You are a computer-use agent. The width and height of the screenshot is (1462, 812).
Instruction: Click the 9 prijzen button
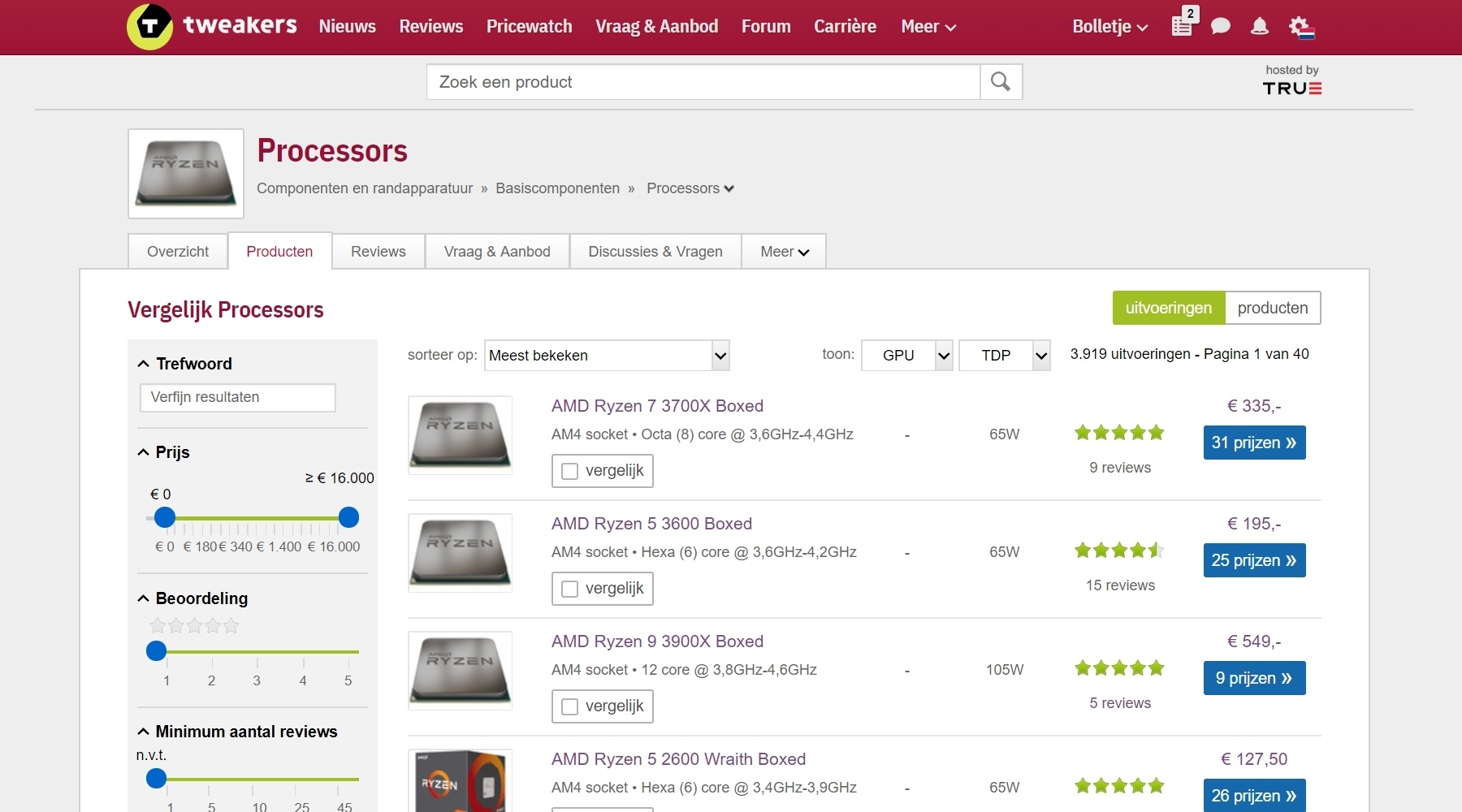(1254, 678)
